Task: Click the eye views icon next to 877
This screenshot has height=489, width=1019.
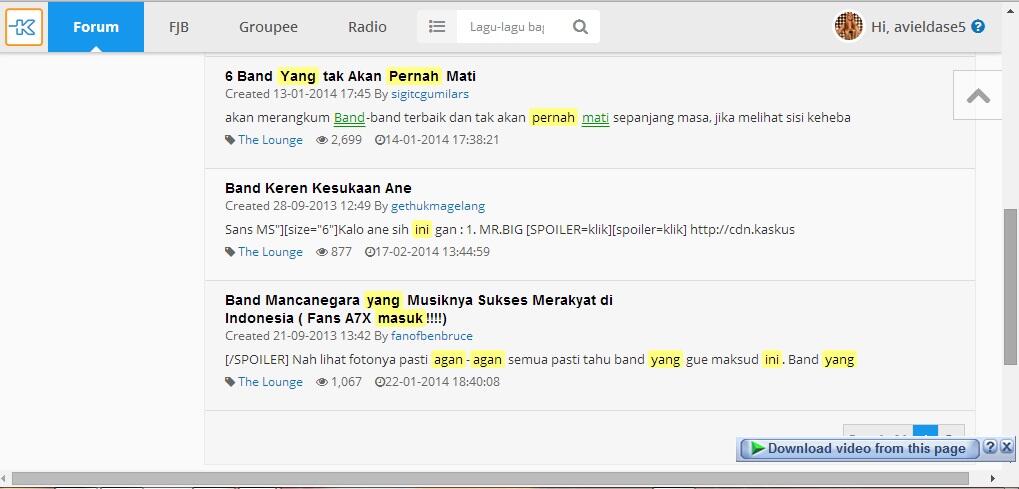Action: click(322, 252)
